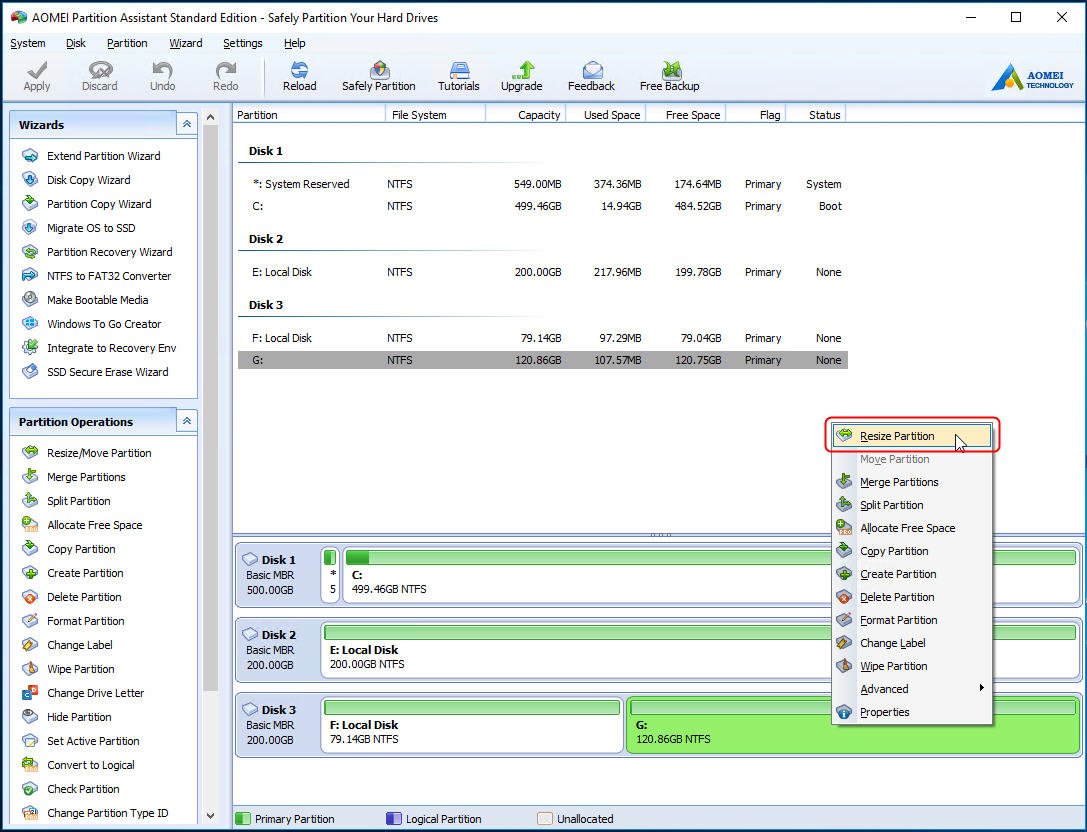
Task: Select the C: 499.46GB partition bar
Action: [x=711, y=575]
